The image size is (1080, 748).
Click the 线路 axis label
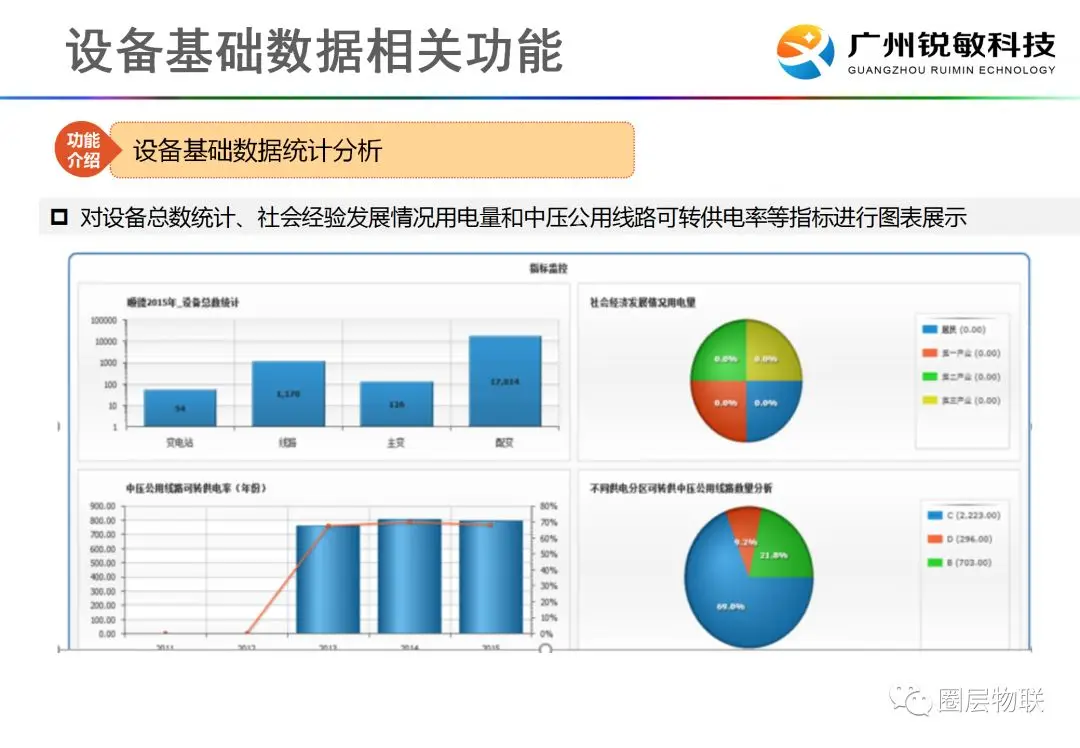tap(288, 443)
